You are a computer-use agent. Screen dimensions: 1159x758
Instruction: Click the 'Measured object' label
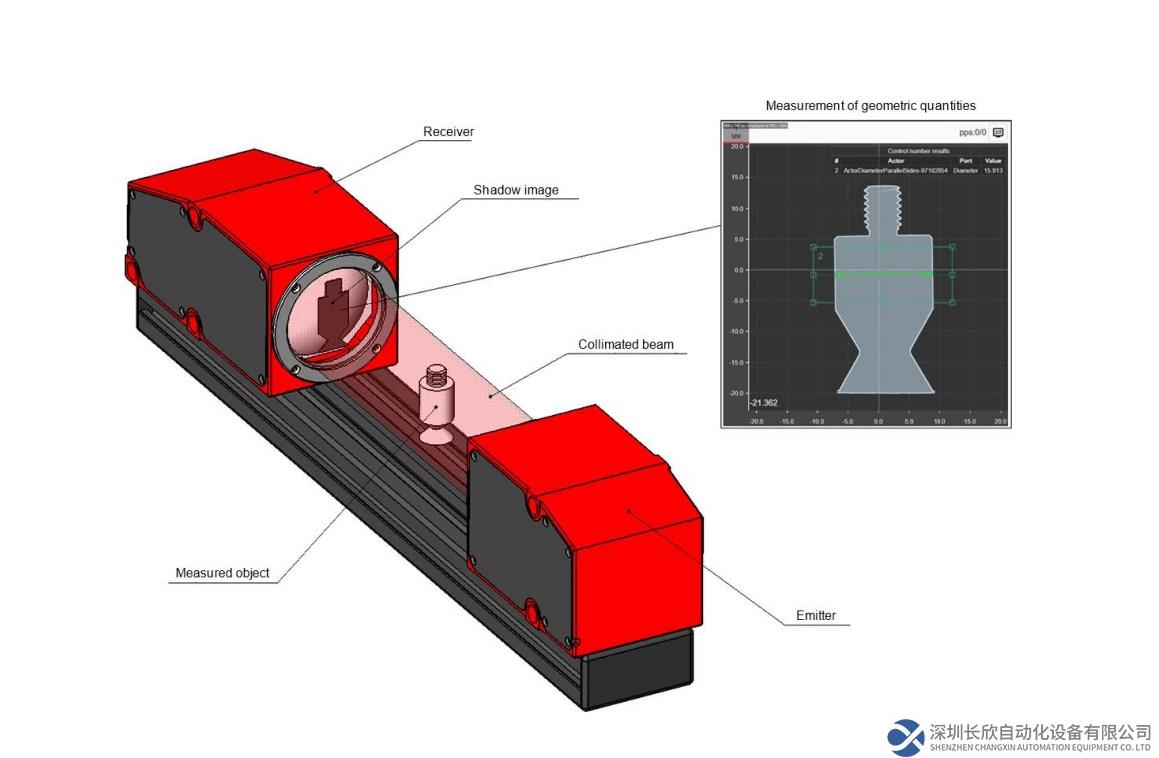(222, 572)
